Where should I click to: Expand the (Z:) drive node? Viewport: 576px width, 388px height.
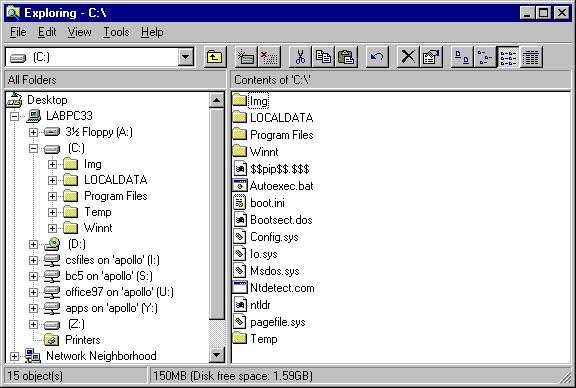pyautogui.click(x=33, y=324)
